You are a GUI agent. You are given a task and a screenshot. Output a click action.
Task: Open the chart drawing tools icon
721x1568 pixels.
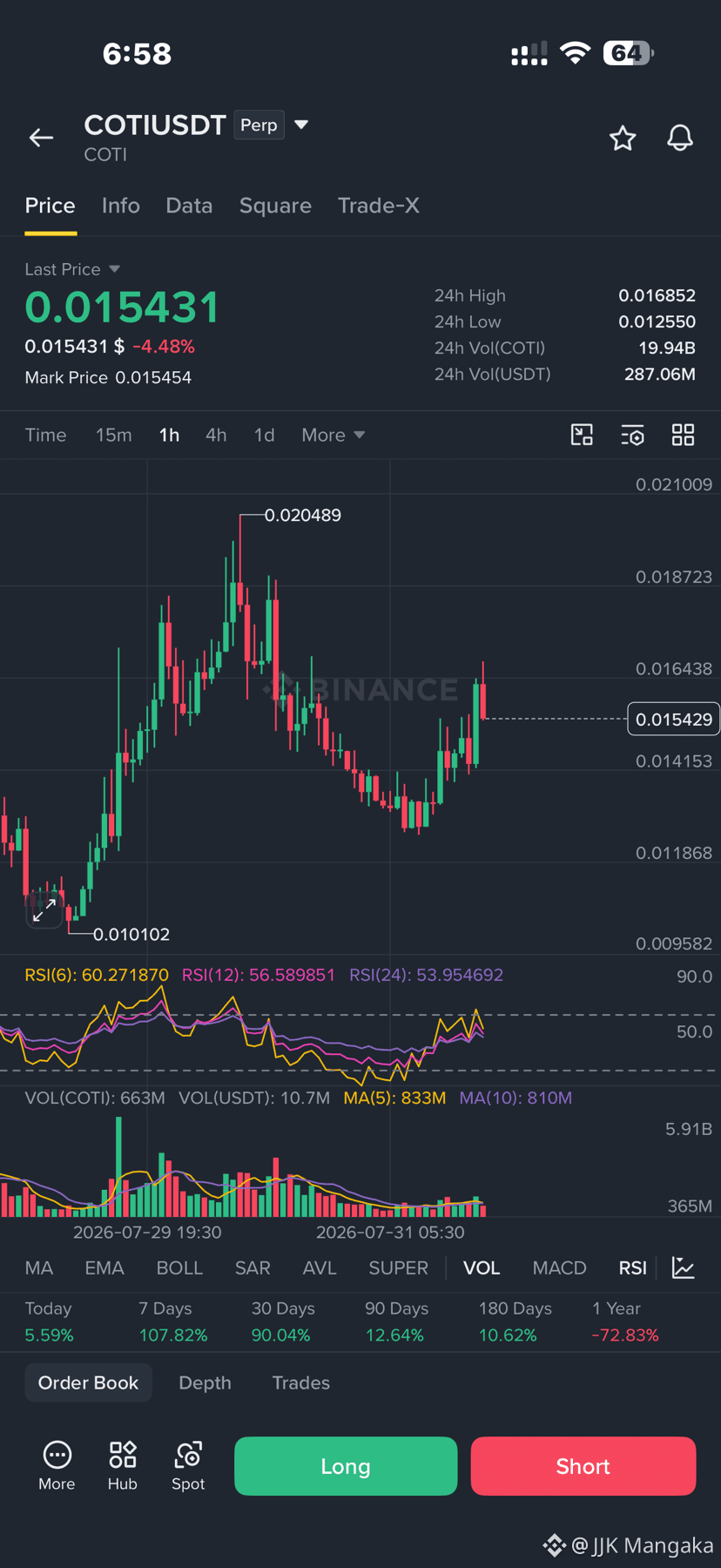(582, 435)
